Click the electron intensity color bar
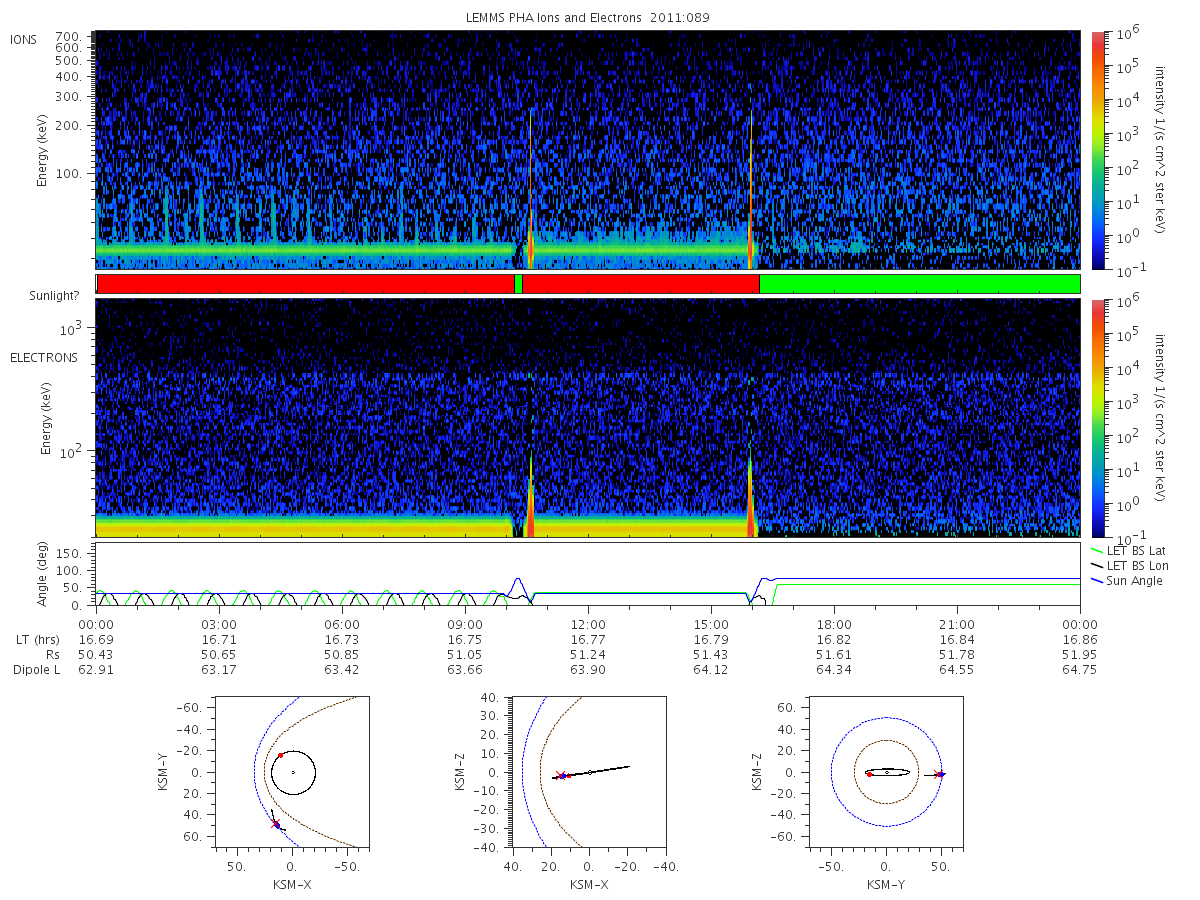The height and width of the screenshot is (900, 1200). point(1097,418)
